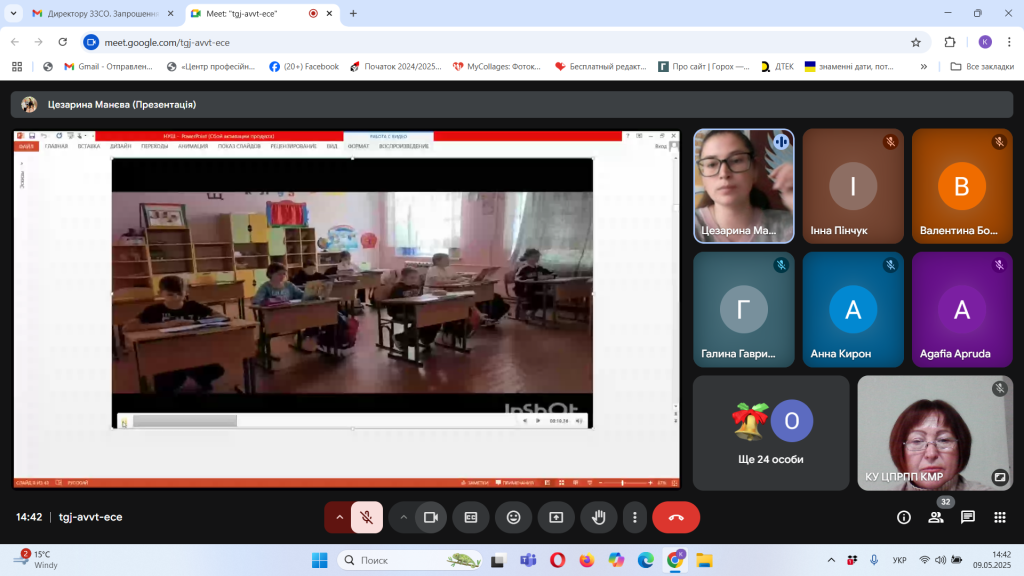This screenshot has height=576, width=1024.
Task: Launch Firefox from the taskbar
Action: [x=586, y=560]
